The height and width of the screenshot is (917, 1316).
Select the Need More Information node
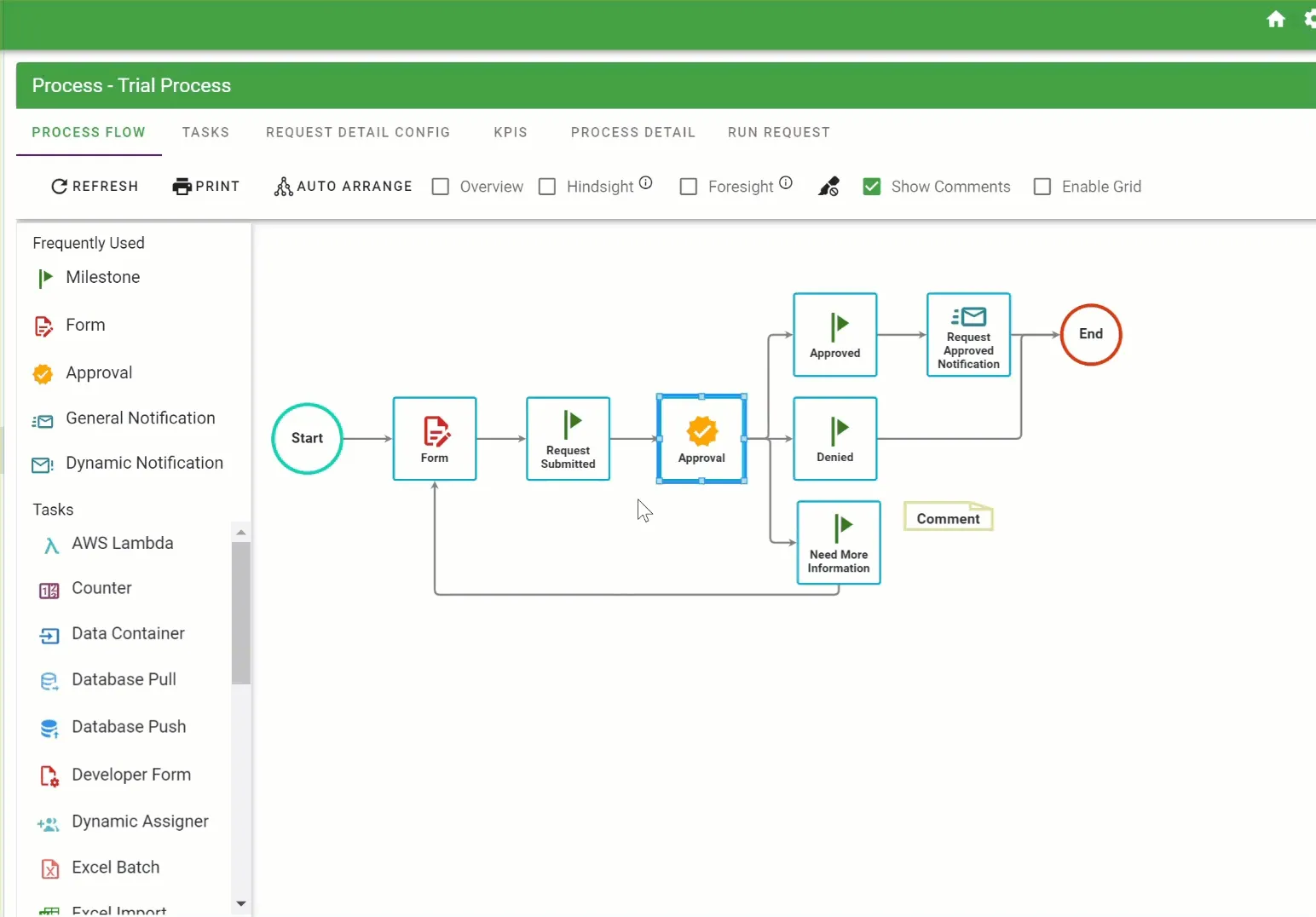tap(838, 543)
